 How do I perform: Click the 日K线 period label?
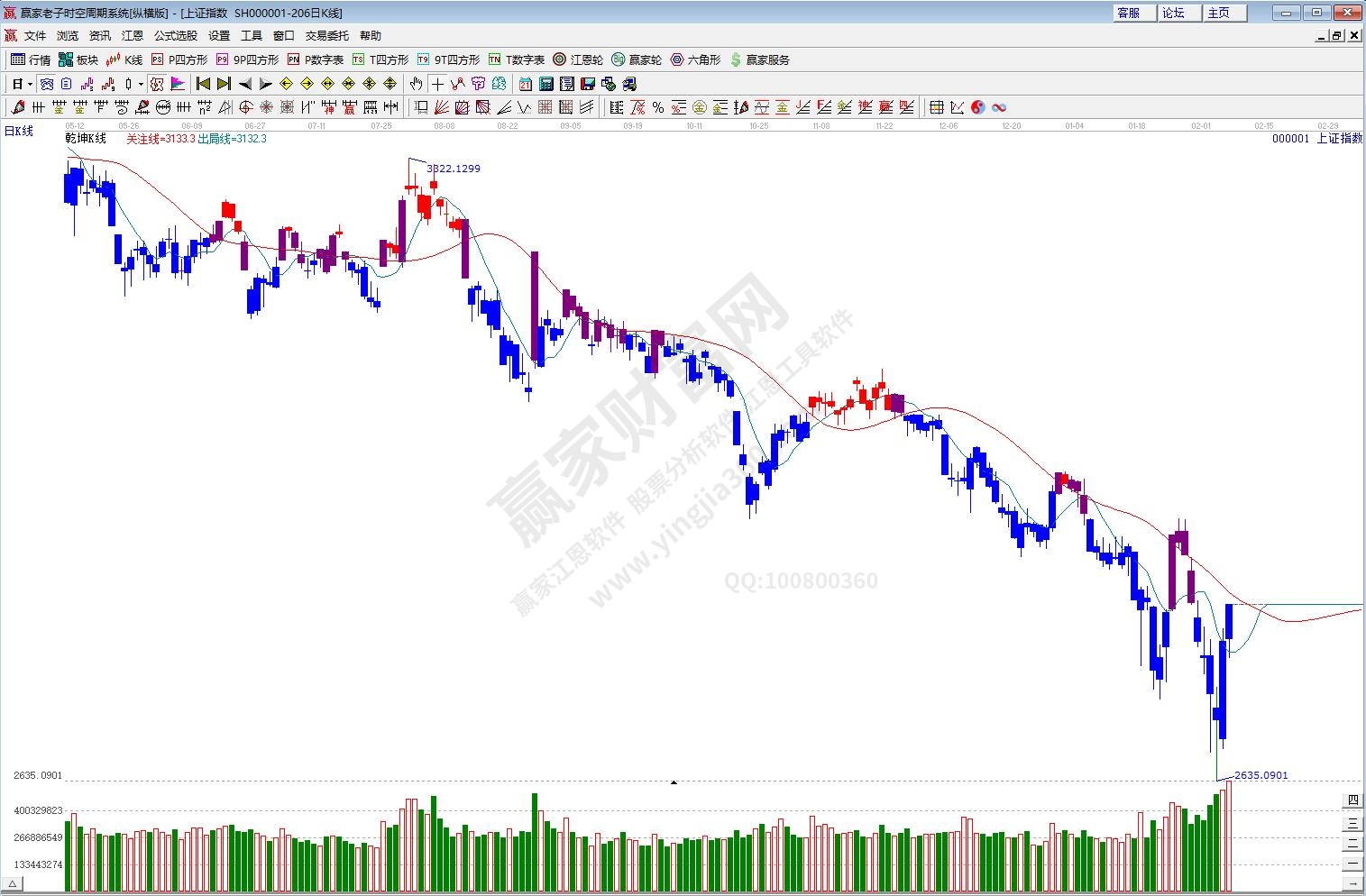pyautogui.click(x=19, y=132)
